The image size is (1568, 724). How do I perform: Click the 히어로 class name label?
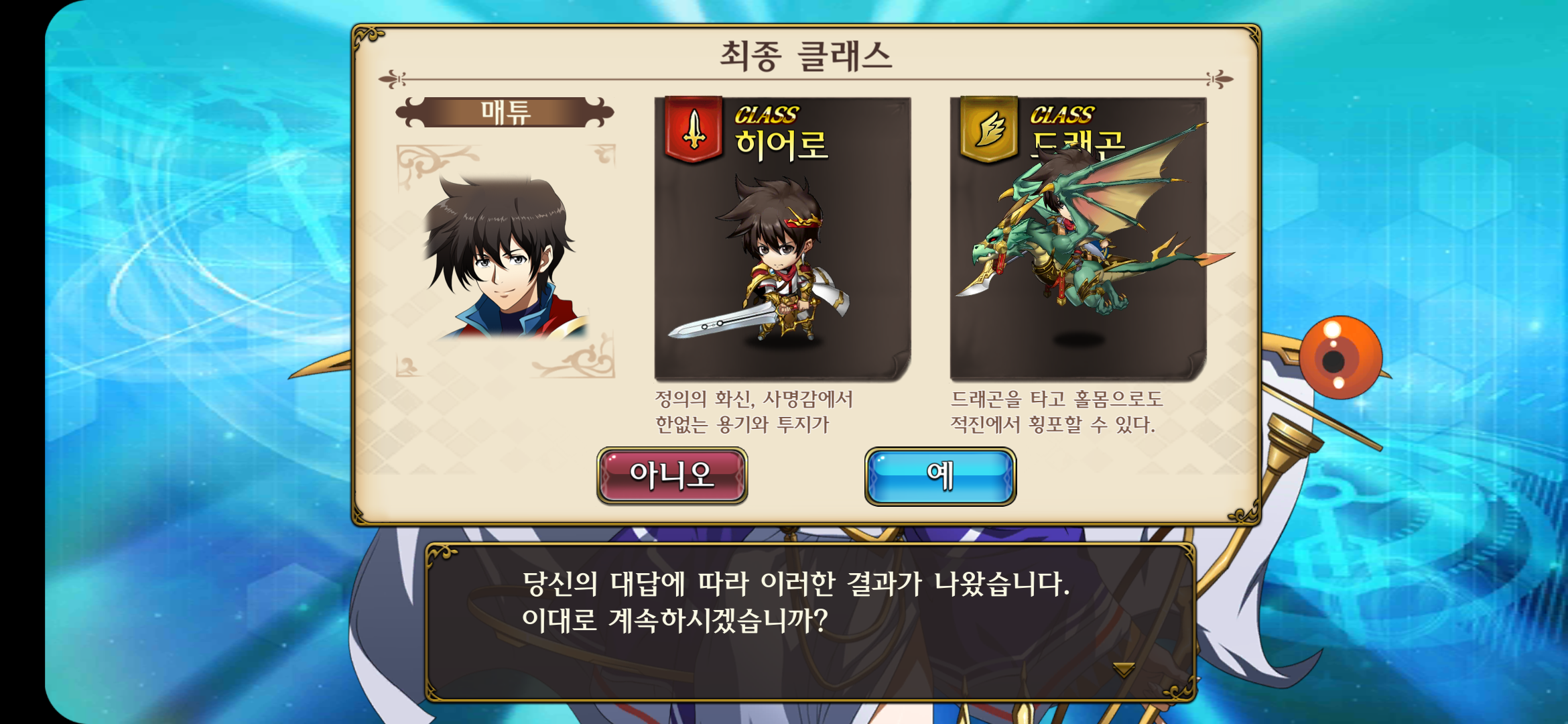[x=781, y=145]
